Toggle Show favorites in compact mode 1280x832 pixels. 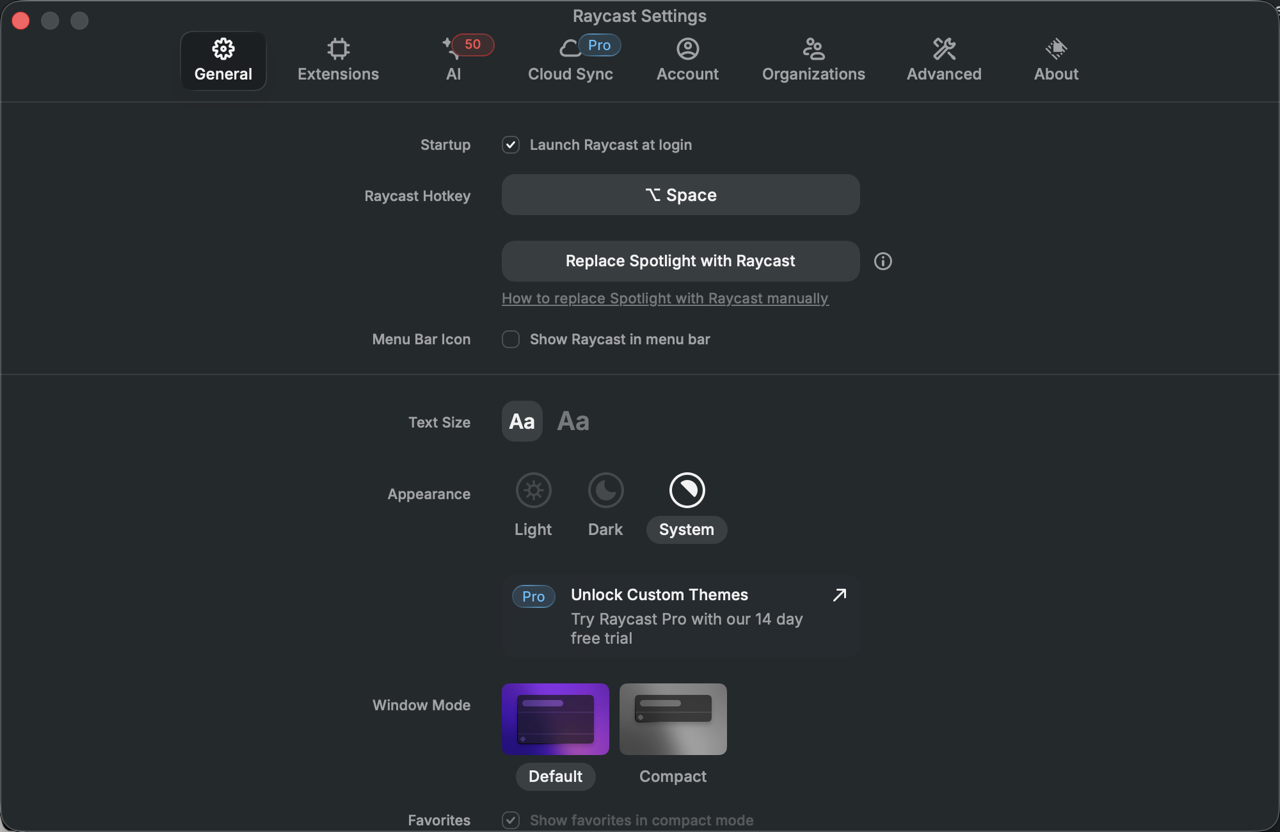pyautogui.click(x=511, y=820)
